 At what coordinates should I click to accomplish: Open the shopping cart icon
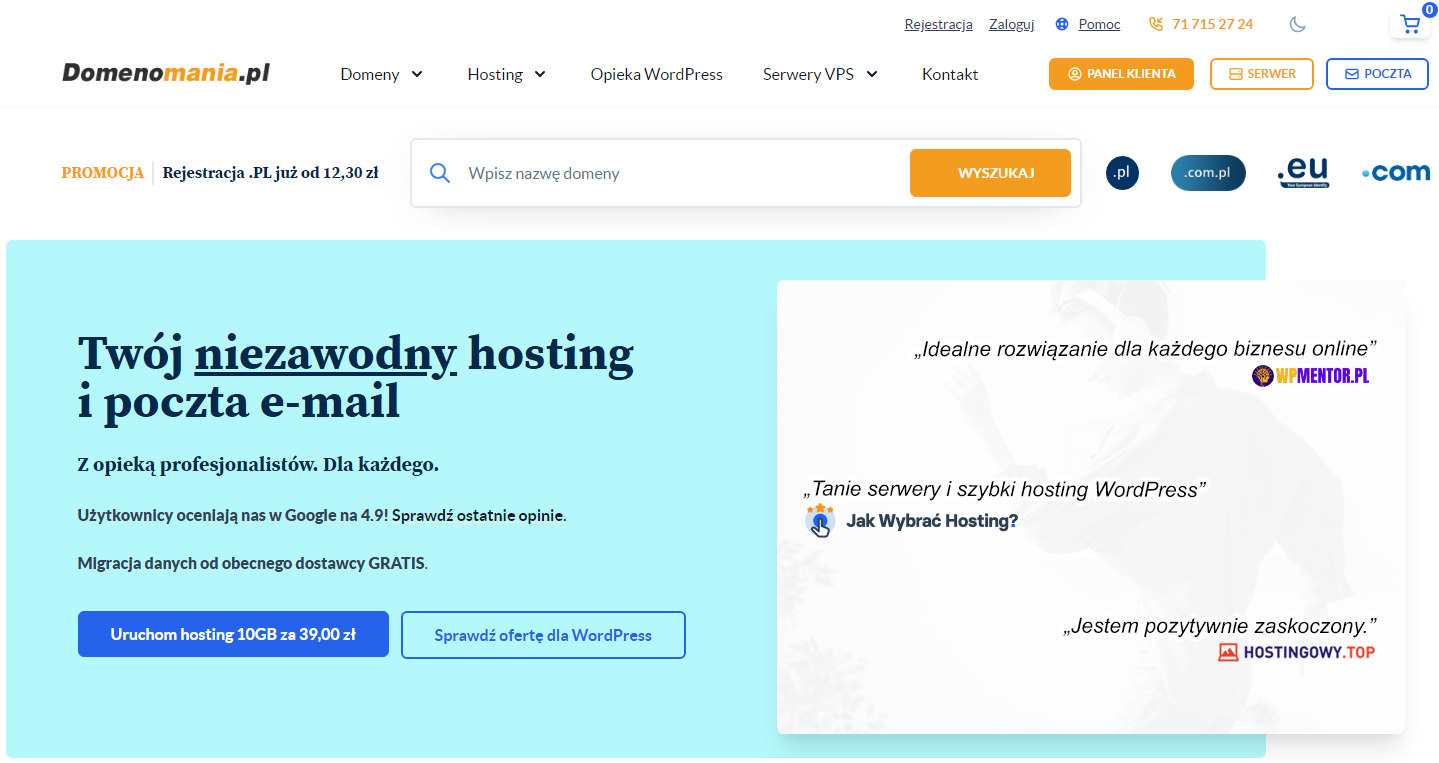click(1410, 24)
